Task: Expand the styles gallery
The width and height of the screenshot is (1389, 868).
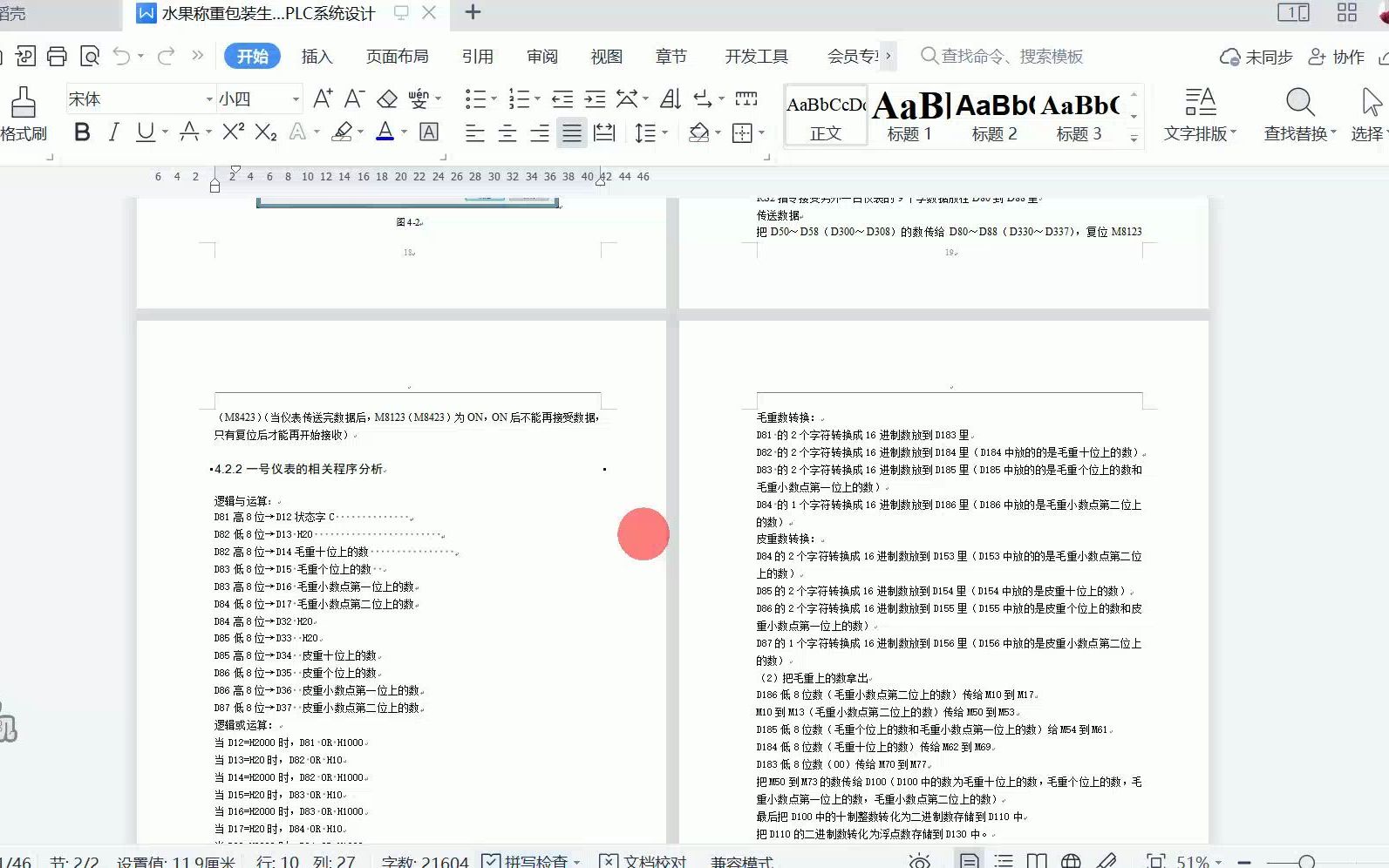Action: coord(1134,138)
